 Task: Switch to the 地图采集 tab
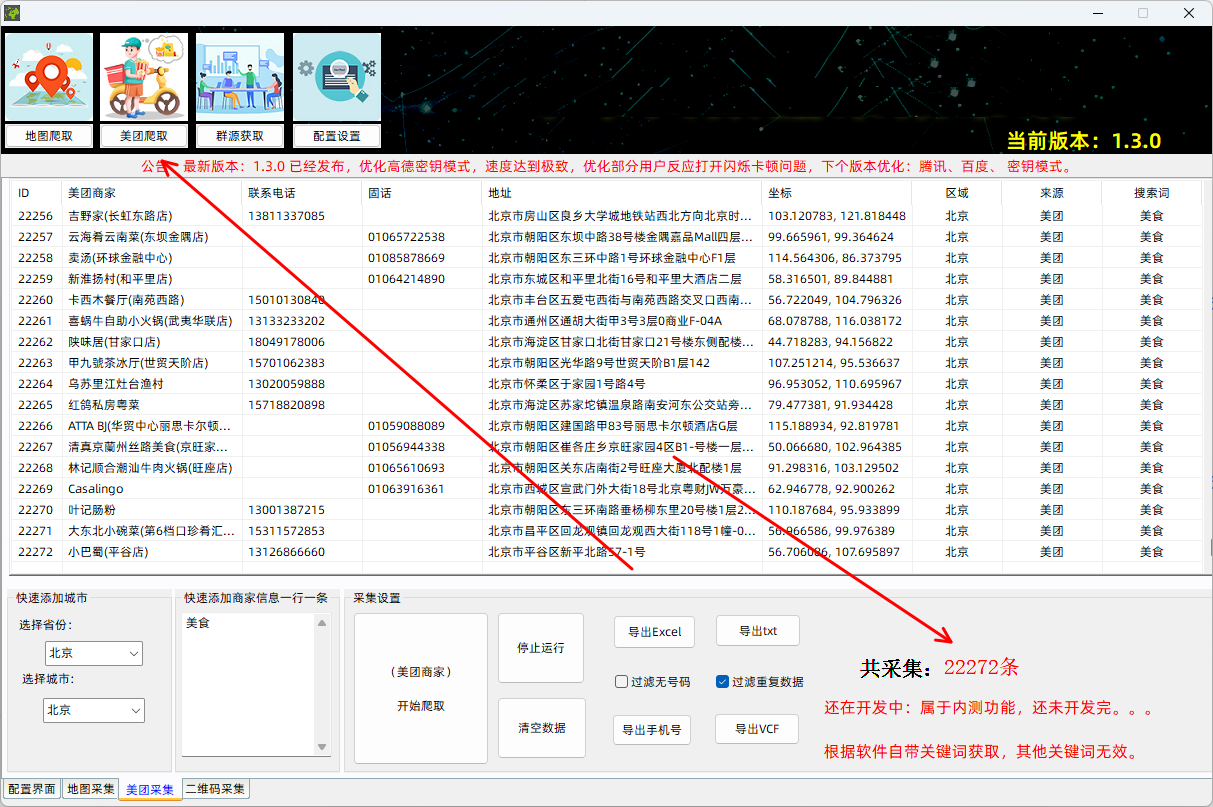pos(90,789)
